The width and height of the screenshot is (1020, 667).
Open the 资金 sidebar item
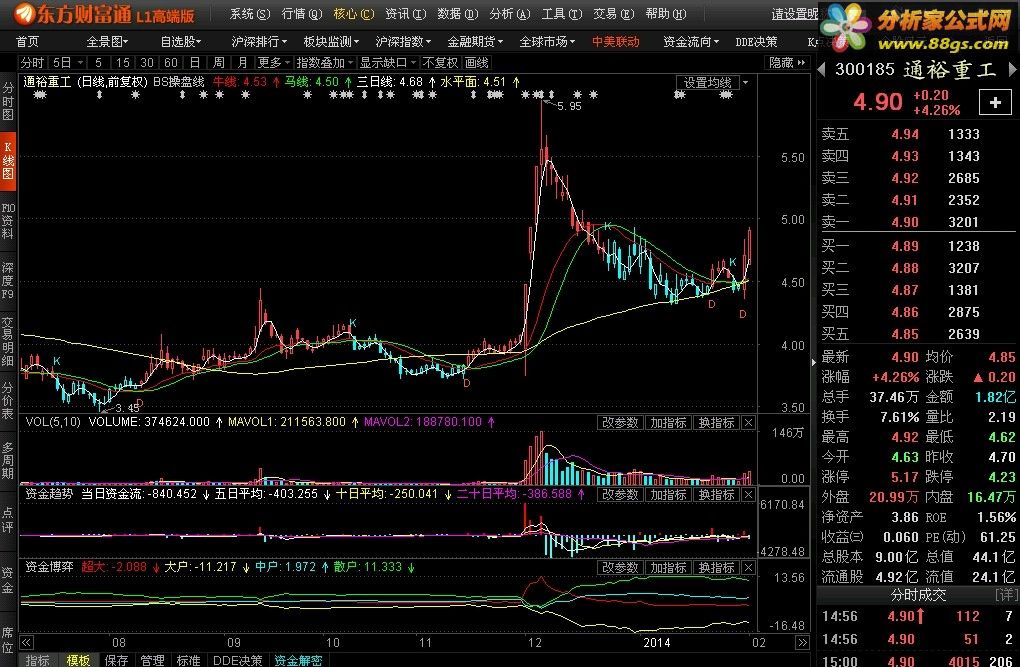pyautogui.click(x=8, y=580)
